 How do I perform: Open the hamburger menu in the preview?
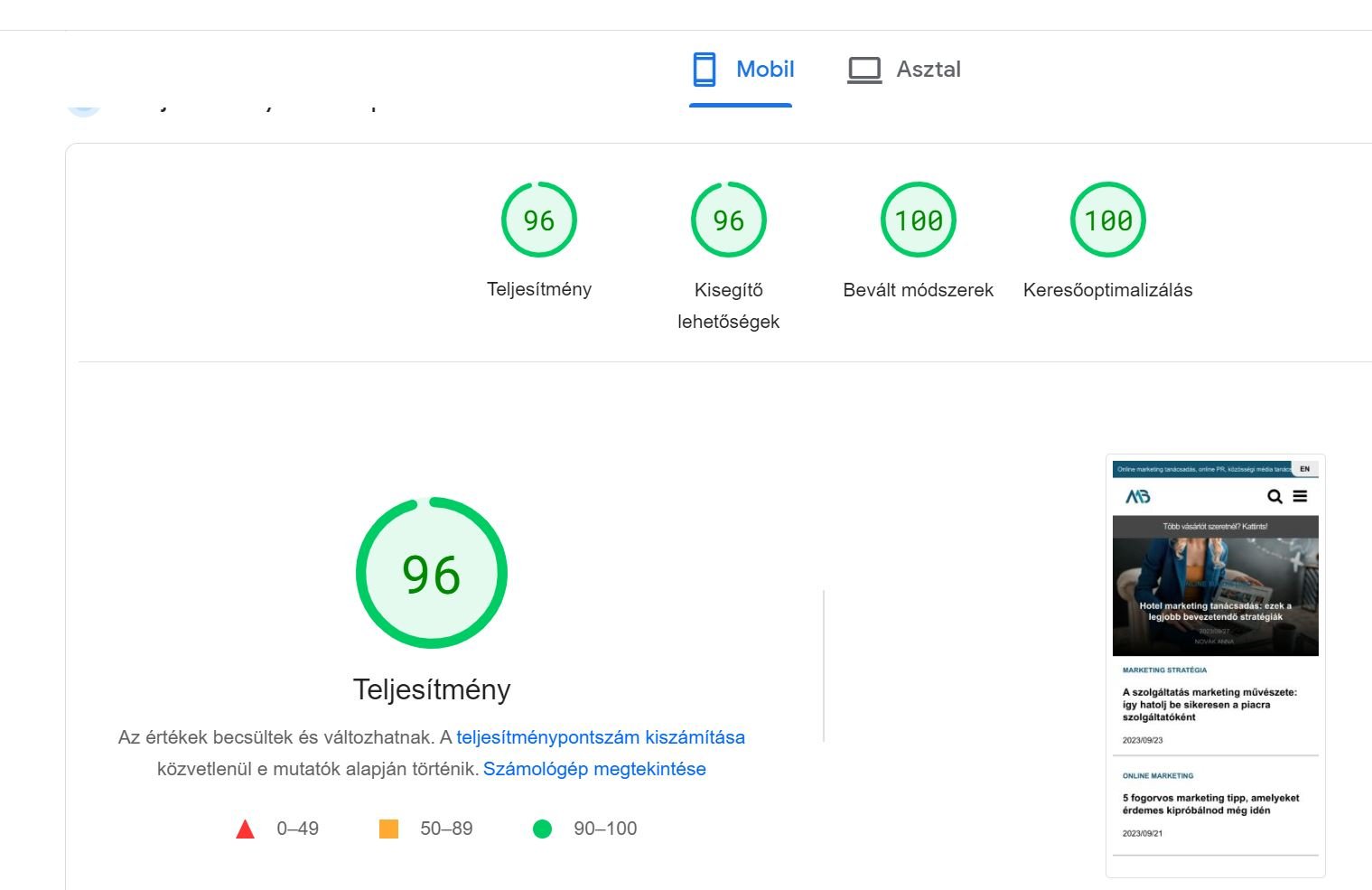tap(1300, 496)
